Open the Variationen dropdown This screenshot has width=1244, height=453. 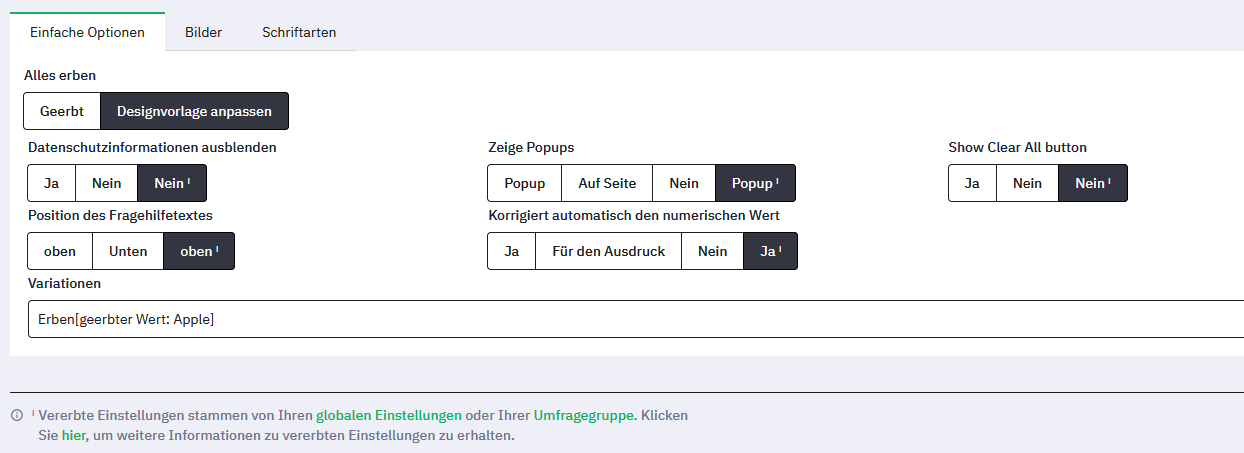tap(634, 319)
